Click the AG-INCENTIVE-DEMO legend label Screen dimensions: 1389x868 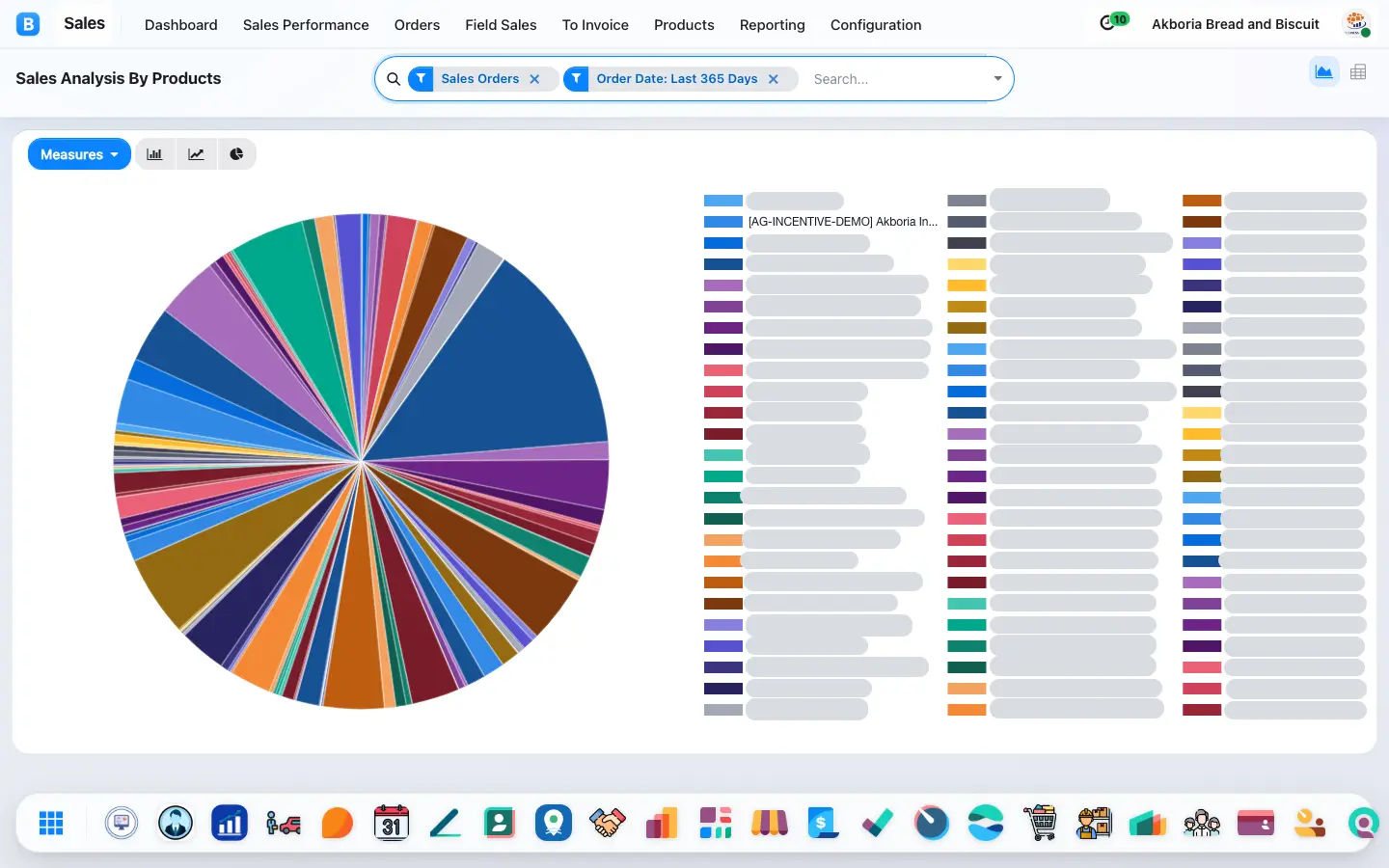(x=843, y=222)
